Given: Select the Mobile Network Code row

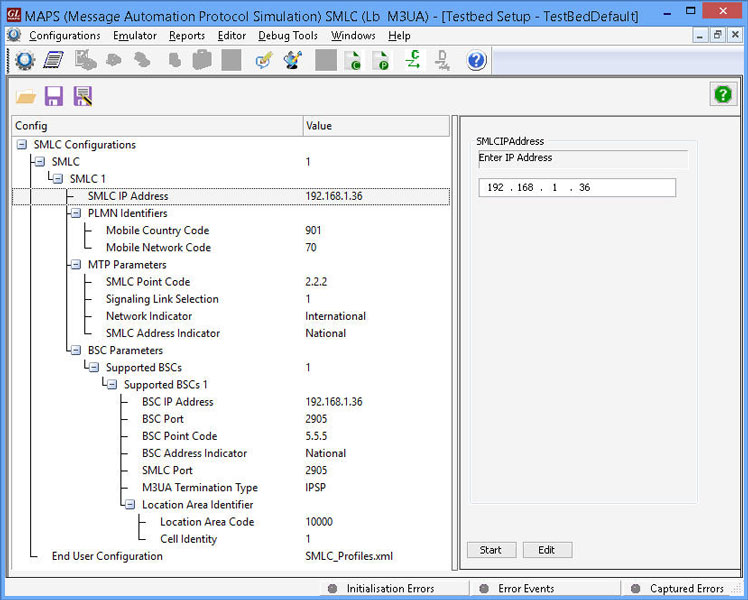Looking at the screenshot, I should click(x=231, y=248).
